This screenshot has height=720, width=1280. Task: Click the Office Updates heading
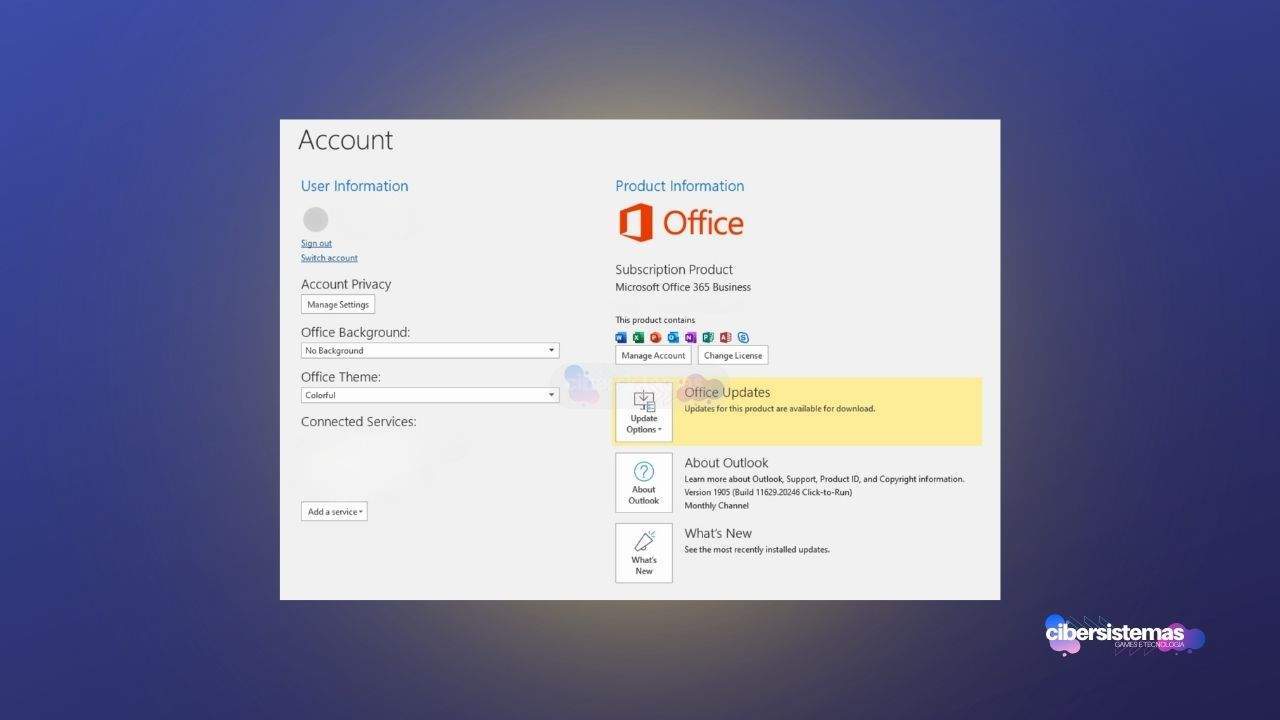coord(727,392)
